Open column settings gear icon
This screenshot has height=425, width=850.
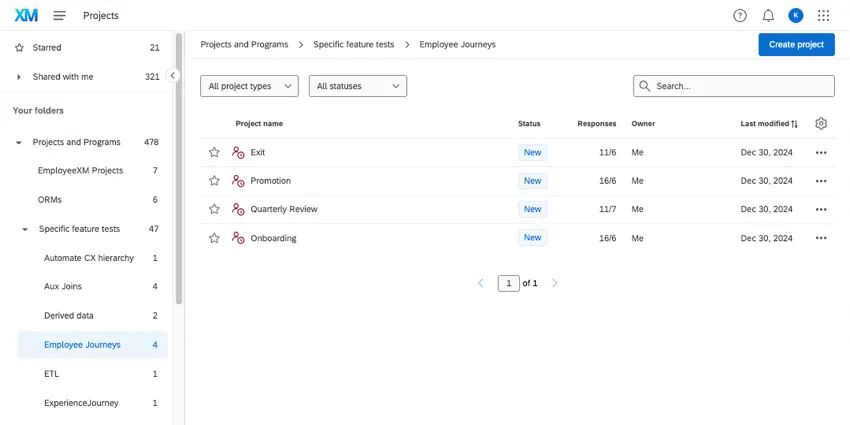[x=821, y=124]
